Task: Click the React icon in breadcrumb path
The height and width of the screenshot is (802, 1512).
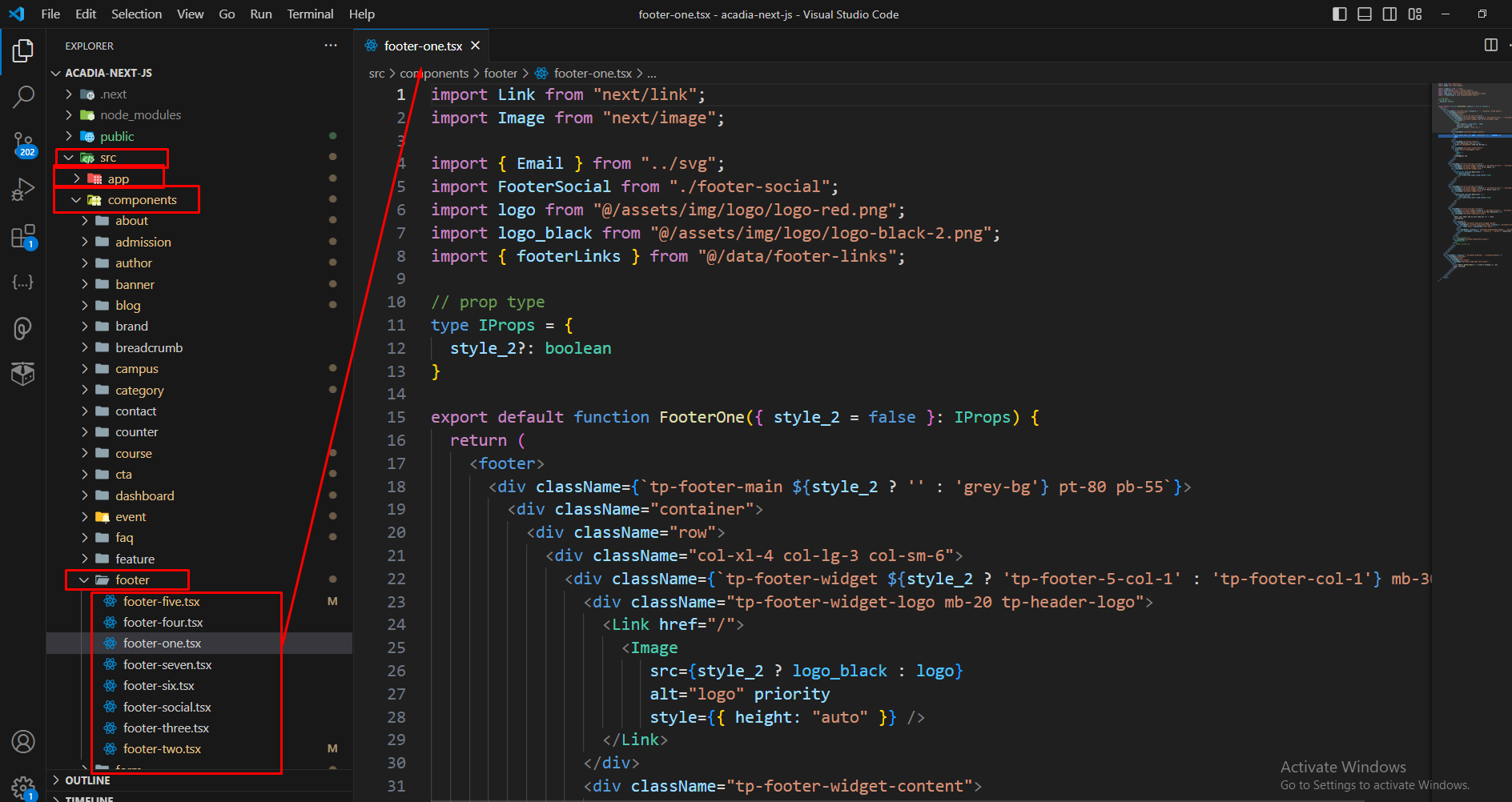Action: pos(542,73)
